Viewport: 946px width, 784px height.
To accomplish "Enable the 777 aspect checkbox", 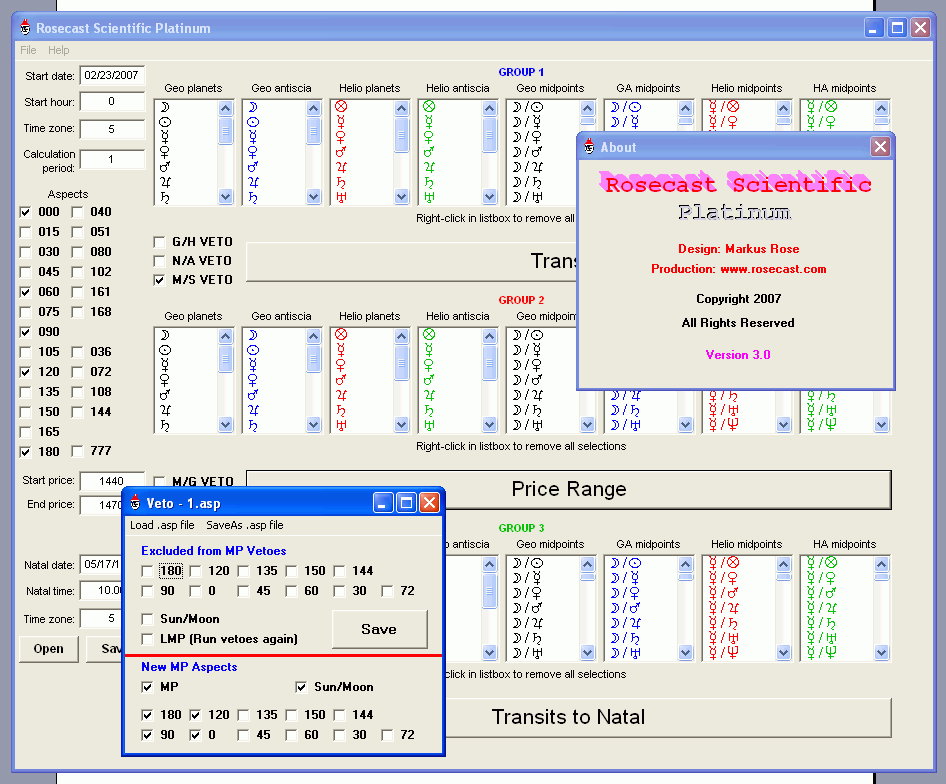I will click(x=77, y=451).
